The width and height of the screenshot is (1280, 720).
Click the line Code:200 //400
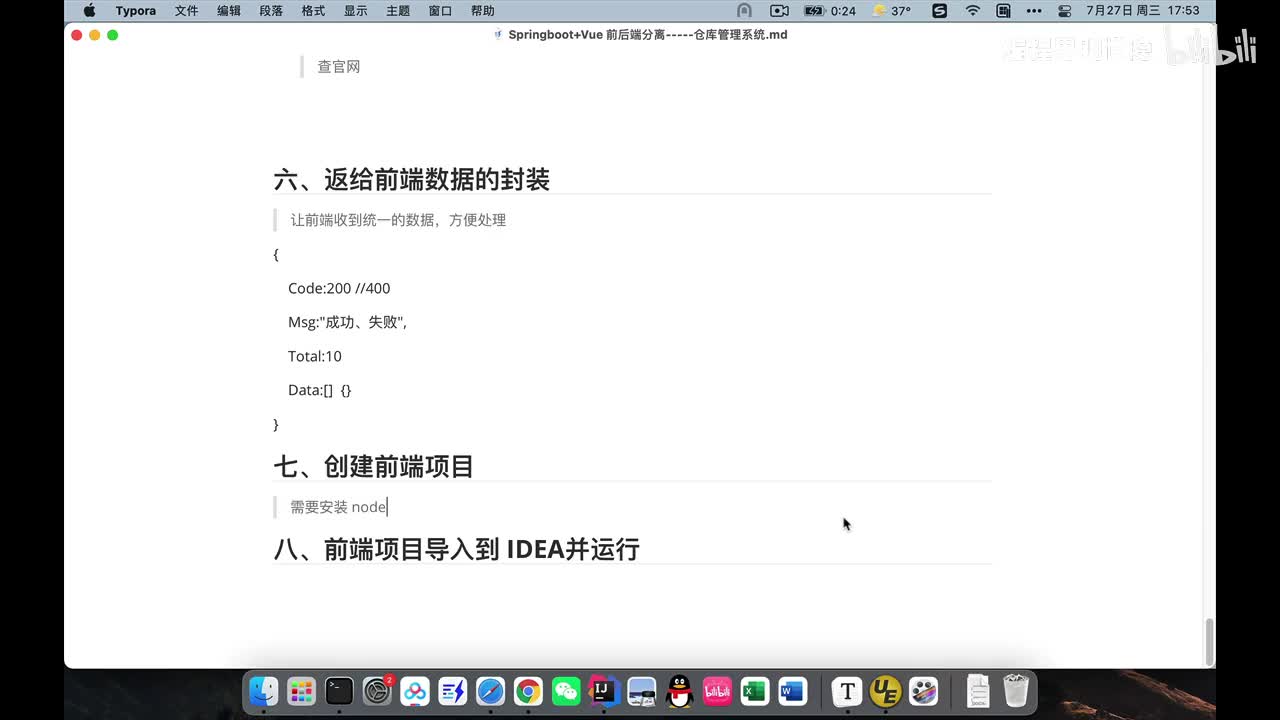(339, 288)
